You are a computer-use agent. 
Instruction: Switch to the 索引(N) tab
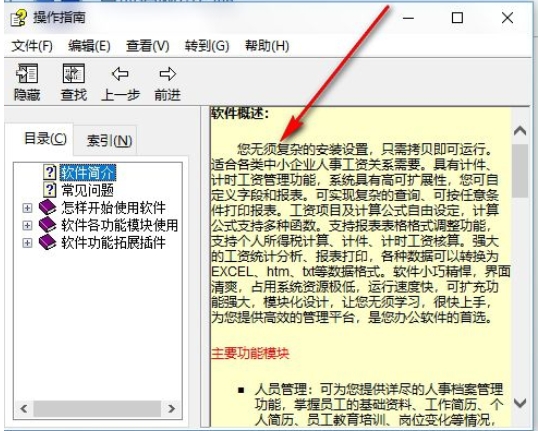(109, 140)
